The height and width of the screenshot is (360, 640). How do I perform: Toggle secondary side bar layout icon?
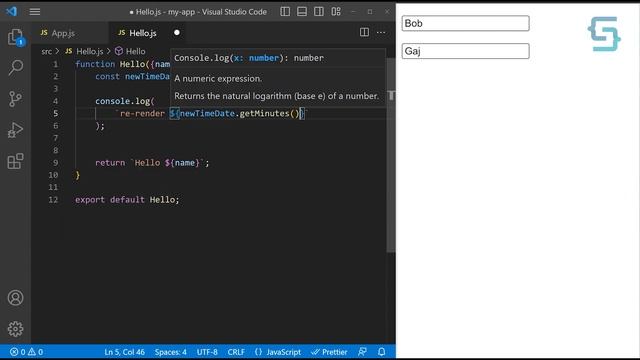[319, 11]
